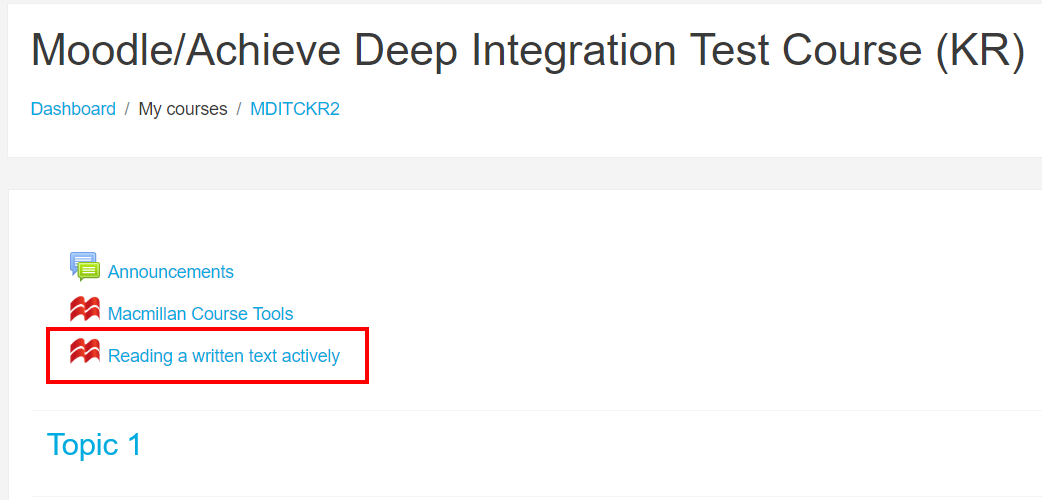
Task: Select My courses in the breadcrumb trail
Action: 183,109
